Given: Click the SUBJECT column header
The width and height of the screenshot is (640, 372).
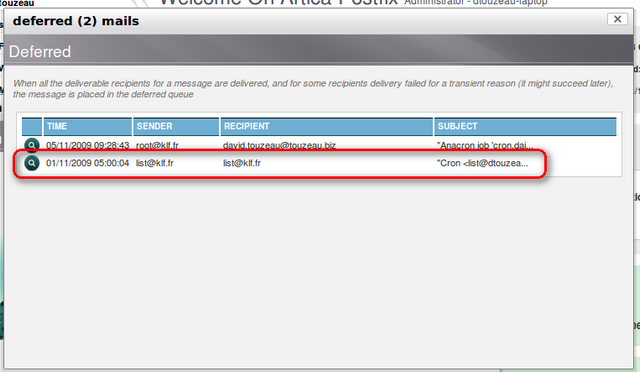Looking at the screenshot, I should click(525, 127).
